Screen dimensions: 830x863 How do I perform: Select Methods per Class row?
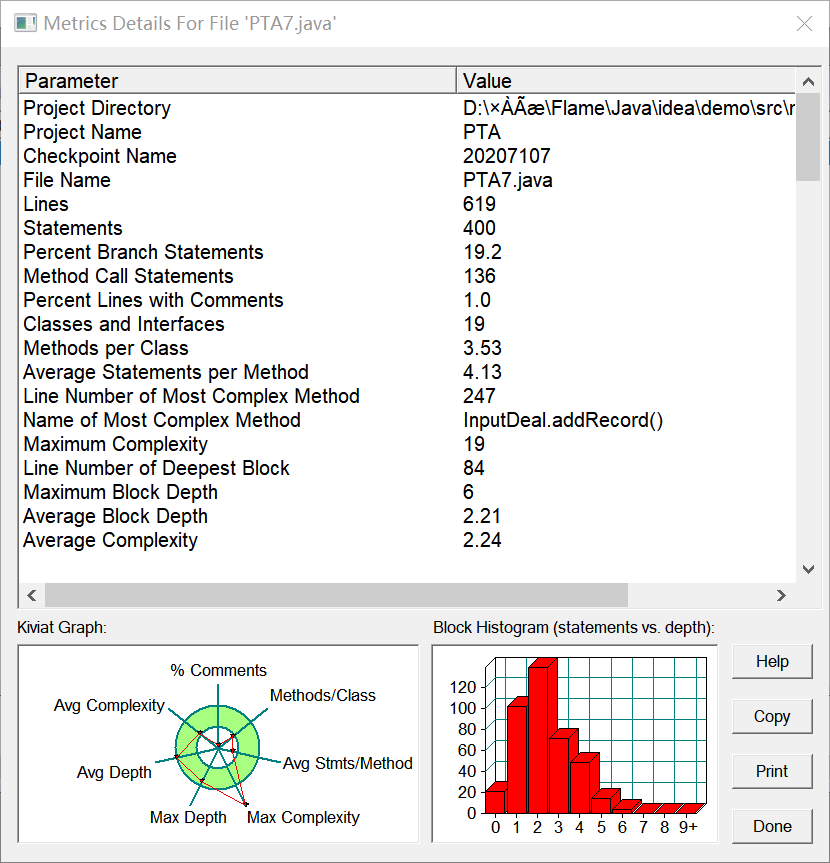[407, 348]
